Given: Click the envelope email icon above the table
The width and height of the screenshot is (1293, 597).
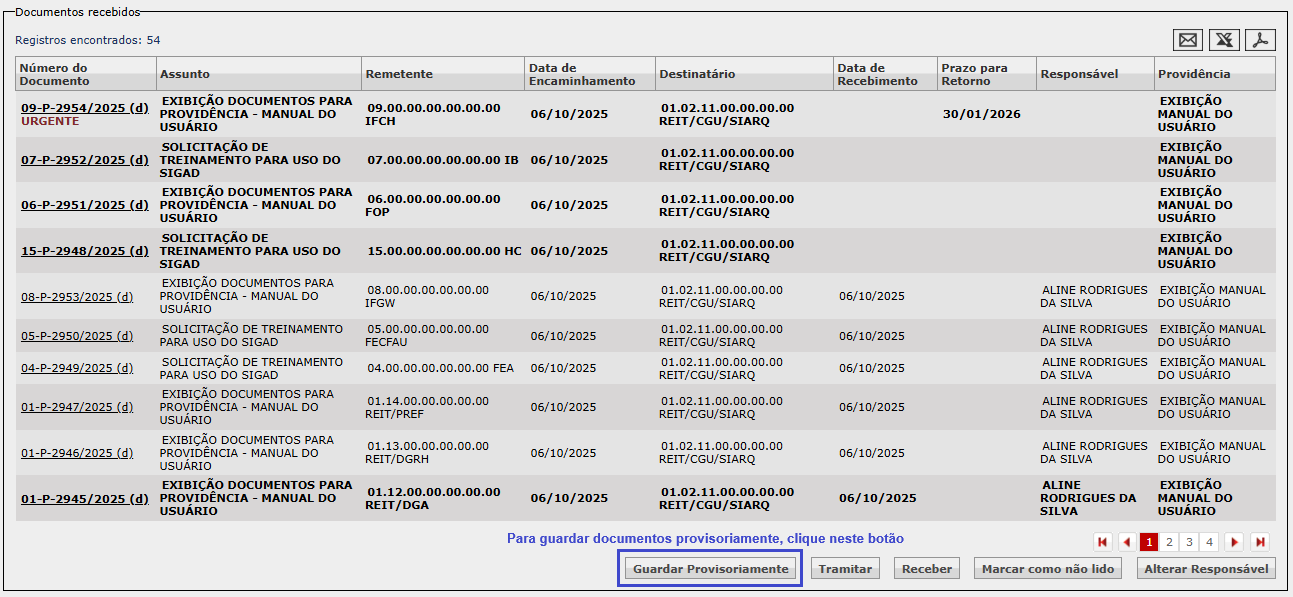Looking at the screenshot, I should coord(1188,40).
